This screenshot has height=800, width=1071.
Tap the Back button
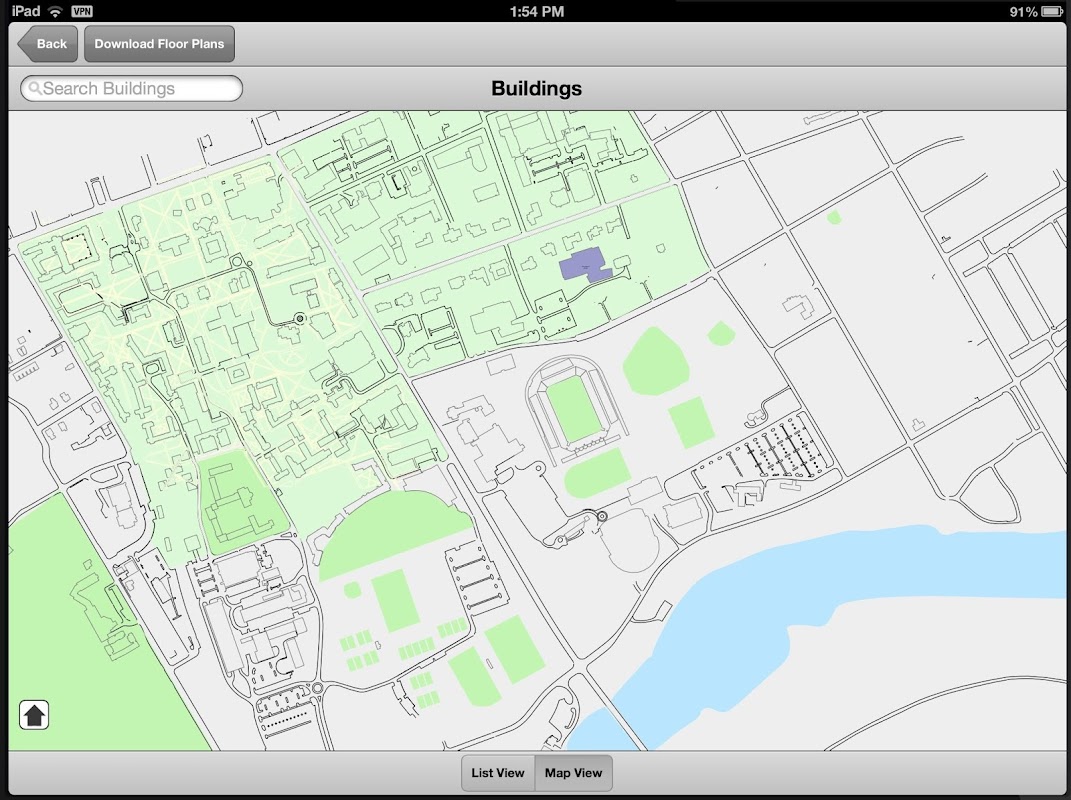(47, 44)
